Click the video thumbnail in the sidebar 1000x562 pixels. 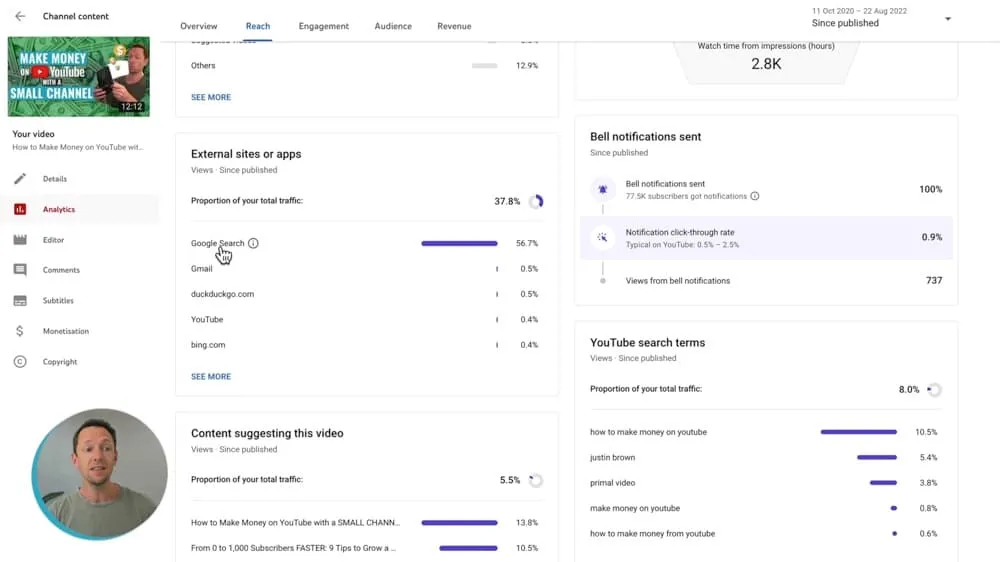pyautogui.click(x=79, y=77)
